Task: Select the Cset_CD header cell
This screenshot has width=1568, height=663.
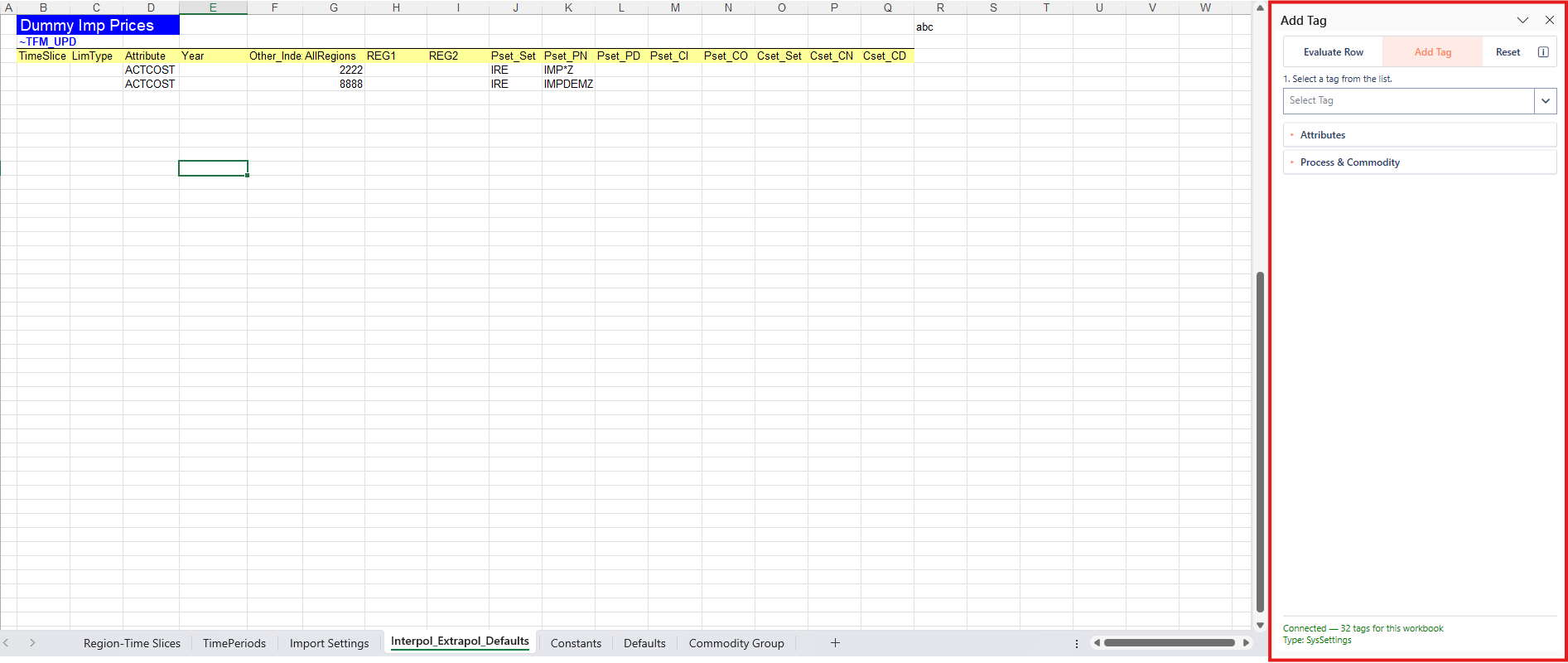Action: [887, 56]
